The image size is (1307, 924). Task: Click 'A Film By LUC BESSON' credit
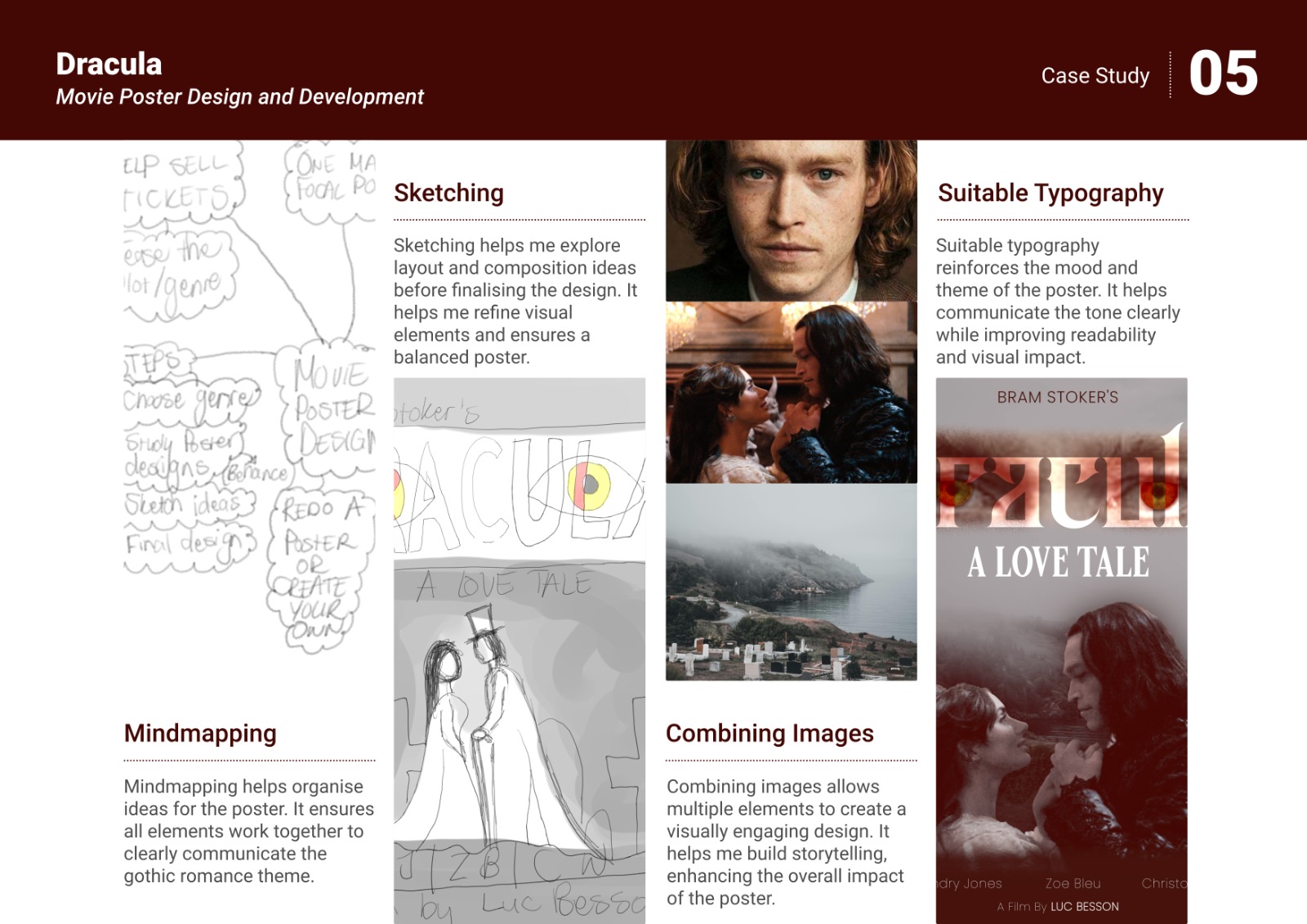tap(1058, 907)
